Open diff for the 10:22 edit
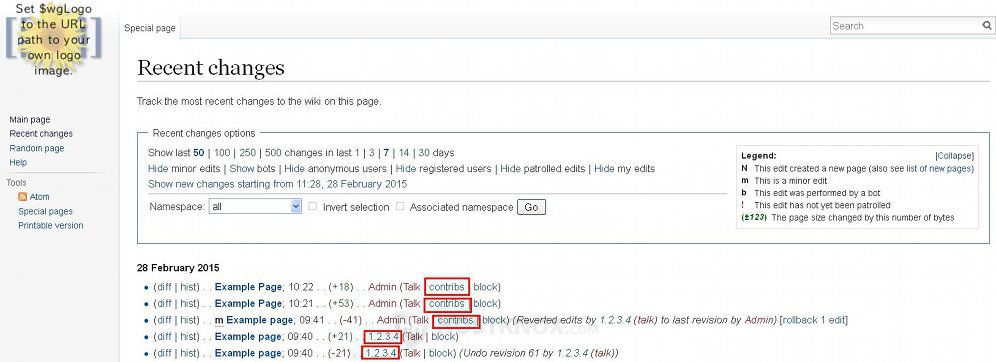Screen dimensions: 996x362 pyautogui.click(x=164, y=287)
